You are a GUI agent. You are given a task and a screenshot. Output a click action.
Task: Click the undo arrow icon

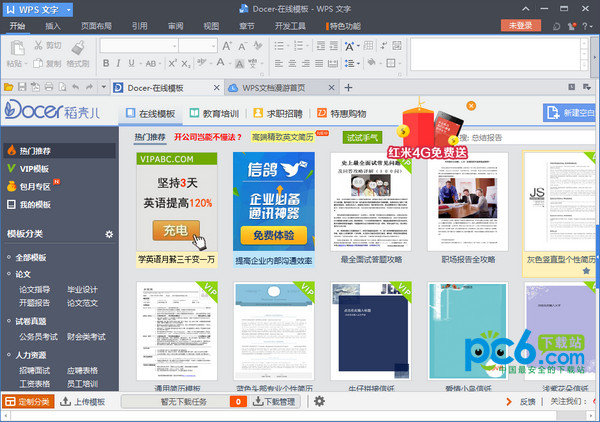pyautogui.click(x=76, y=87)
